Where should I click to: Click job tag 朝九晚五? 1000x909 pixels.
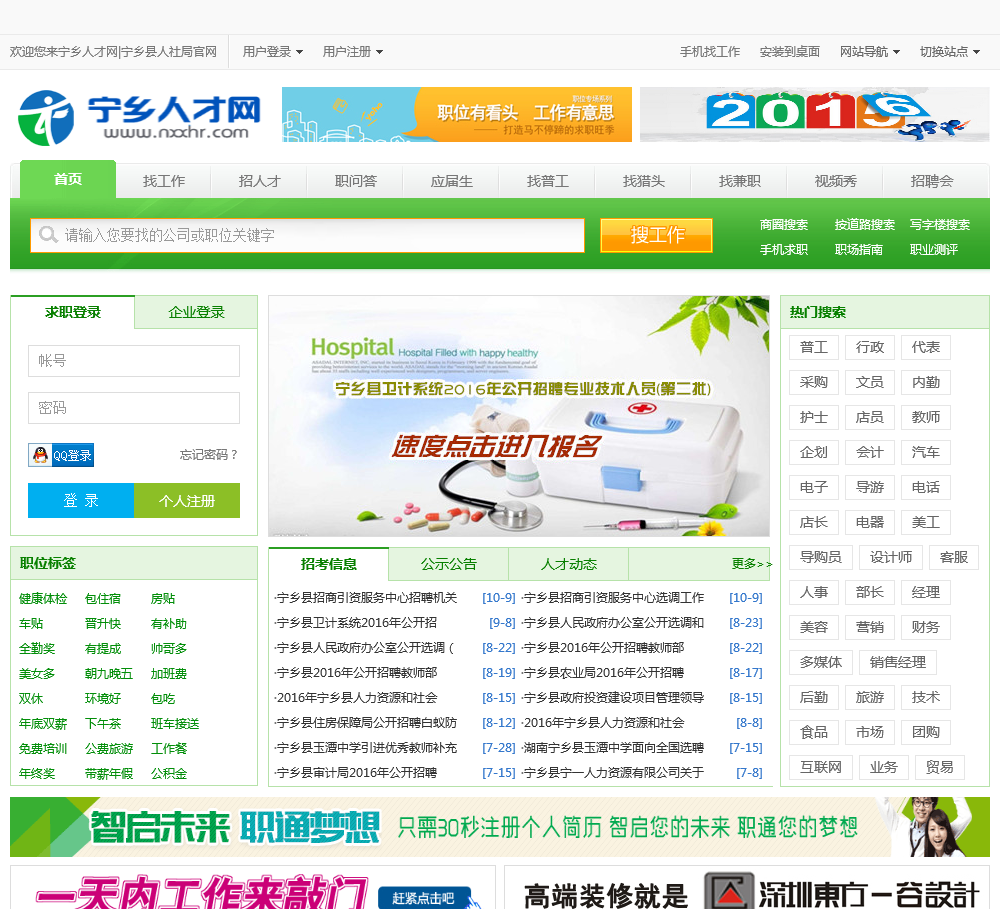(x=108, y=674)
